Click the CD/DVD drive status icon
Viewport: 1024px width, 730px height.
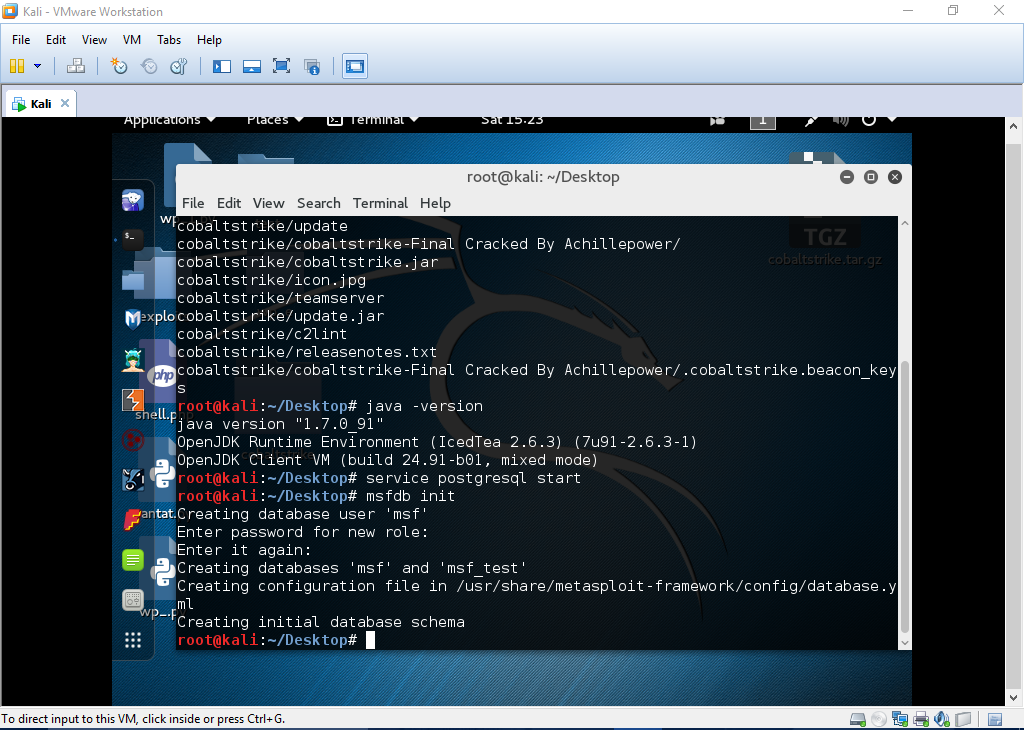[x=879, y=720]
